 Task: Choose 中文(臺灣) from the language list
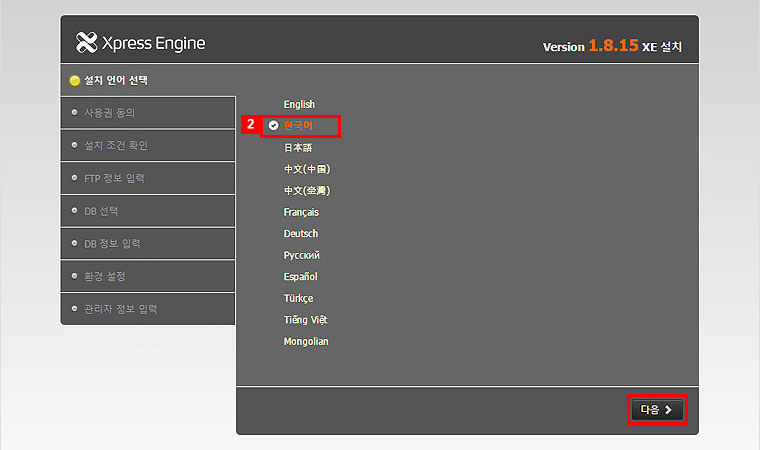[306, 190]
